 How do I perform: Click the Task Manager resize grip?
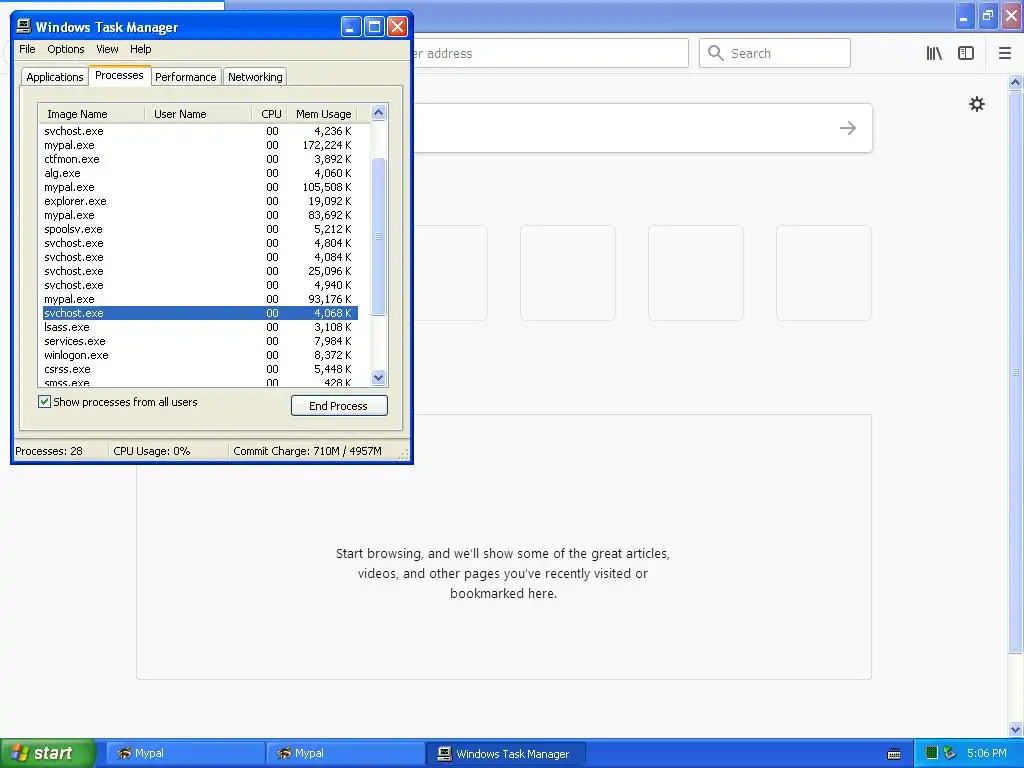pyautogui.click(x=404, y=455)
